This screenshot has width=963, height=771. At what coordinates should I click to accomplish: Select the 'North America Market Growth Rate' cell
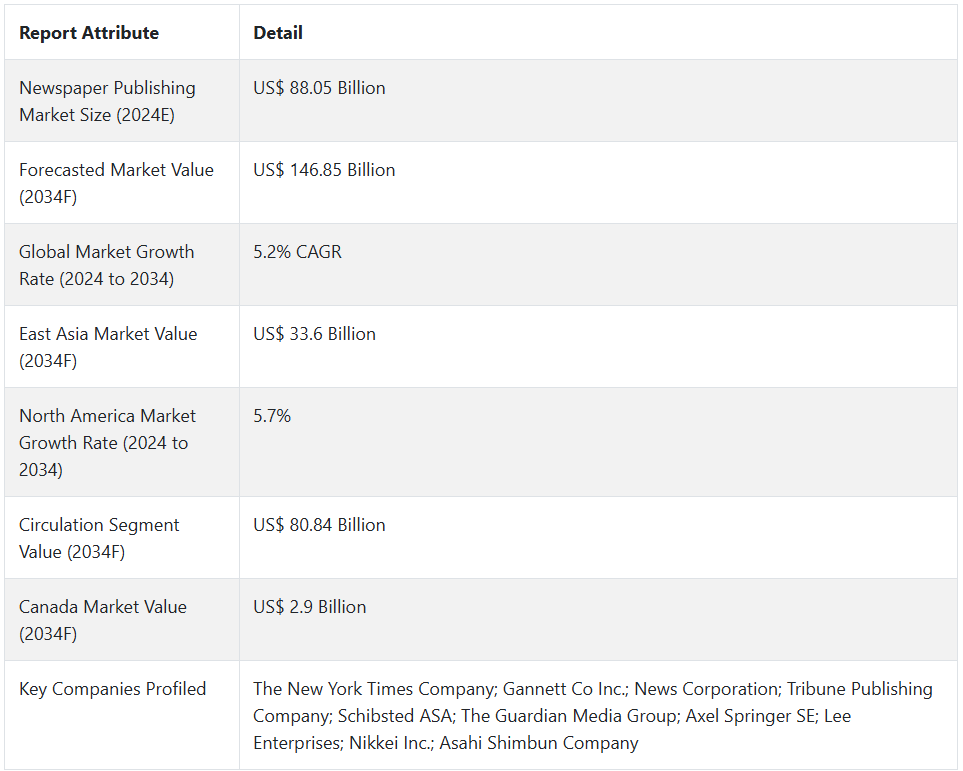click(x=107, y=442)
